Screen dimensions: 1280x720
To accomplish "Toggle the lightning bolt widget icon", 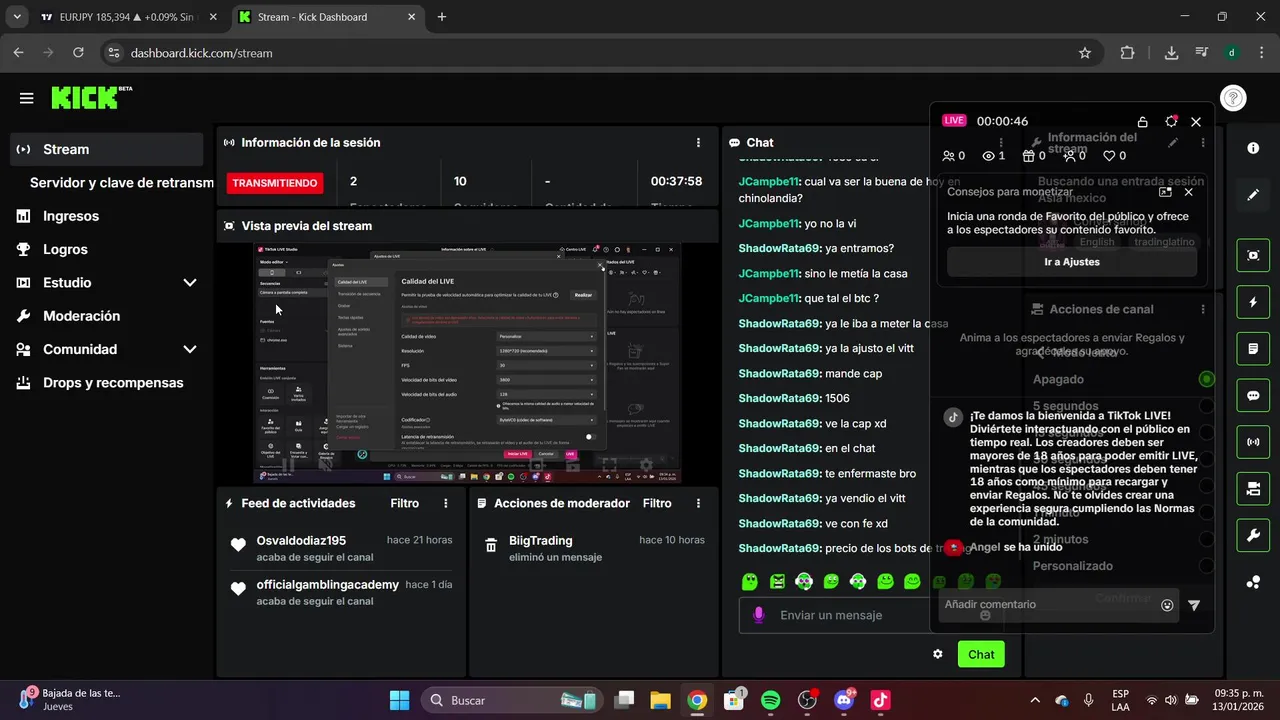I will pos(1253,302).
